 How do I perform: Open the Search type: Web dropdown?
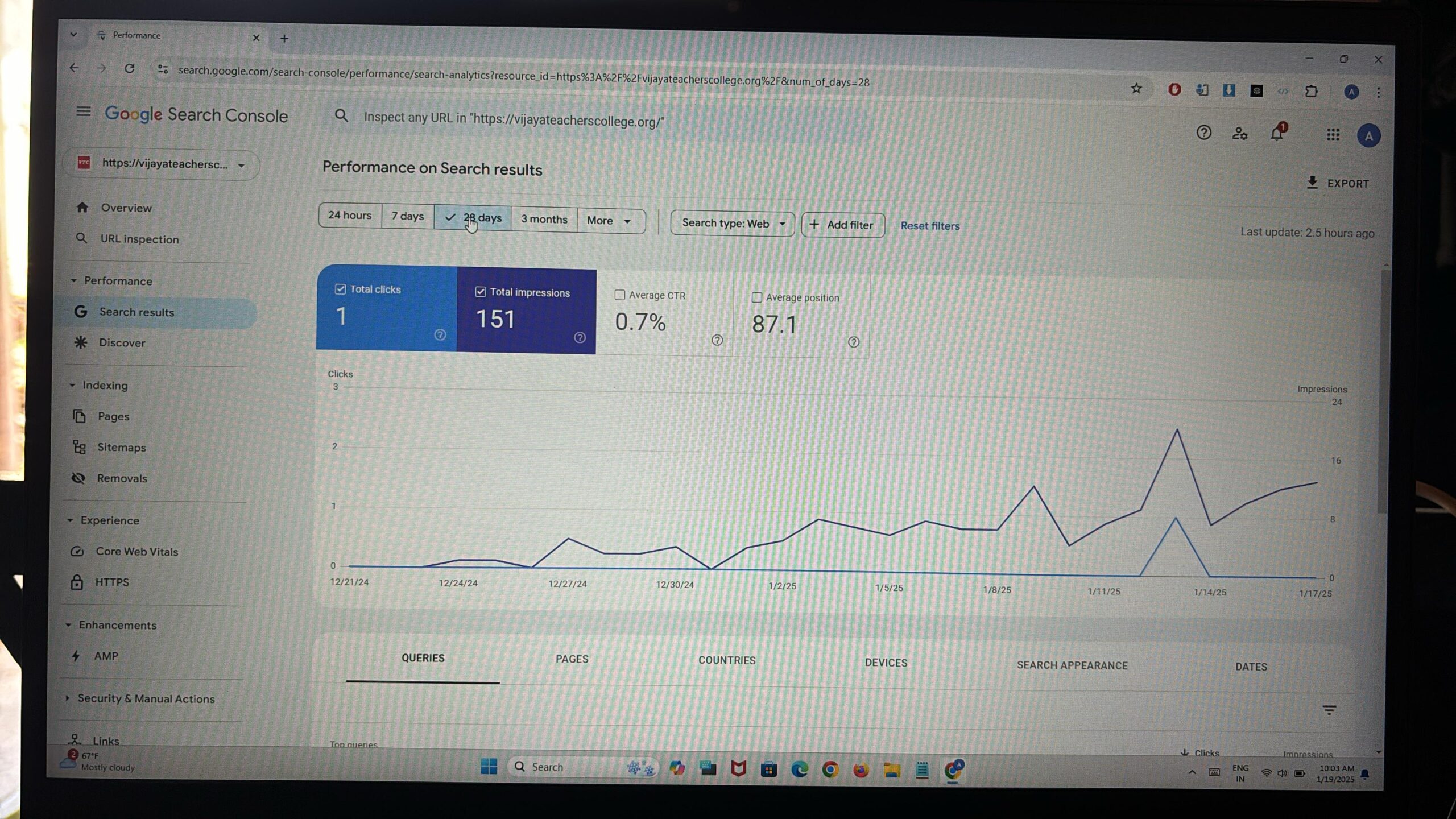click(733, 224)
